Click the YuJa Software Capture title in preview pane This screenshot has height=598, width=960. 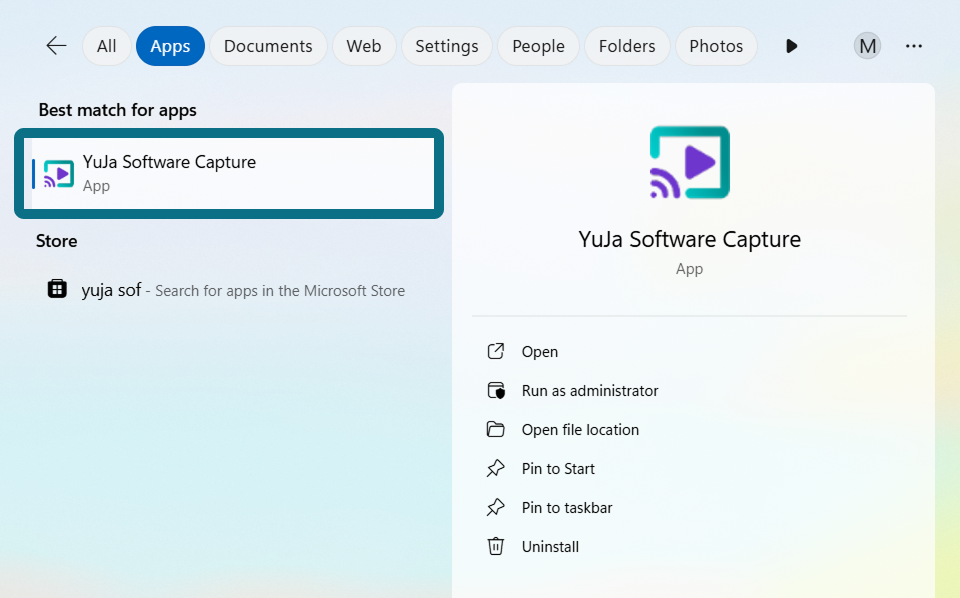click(689, 239)
